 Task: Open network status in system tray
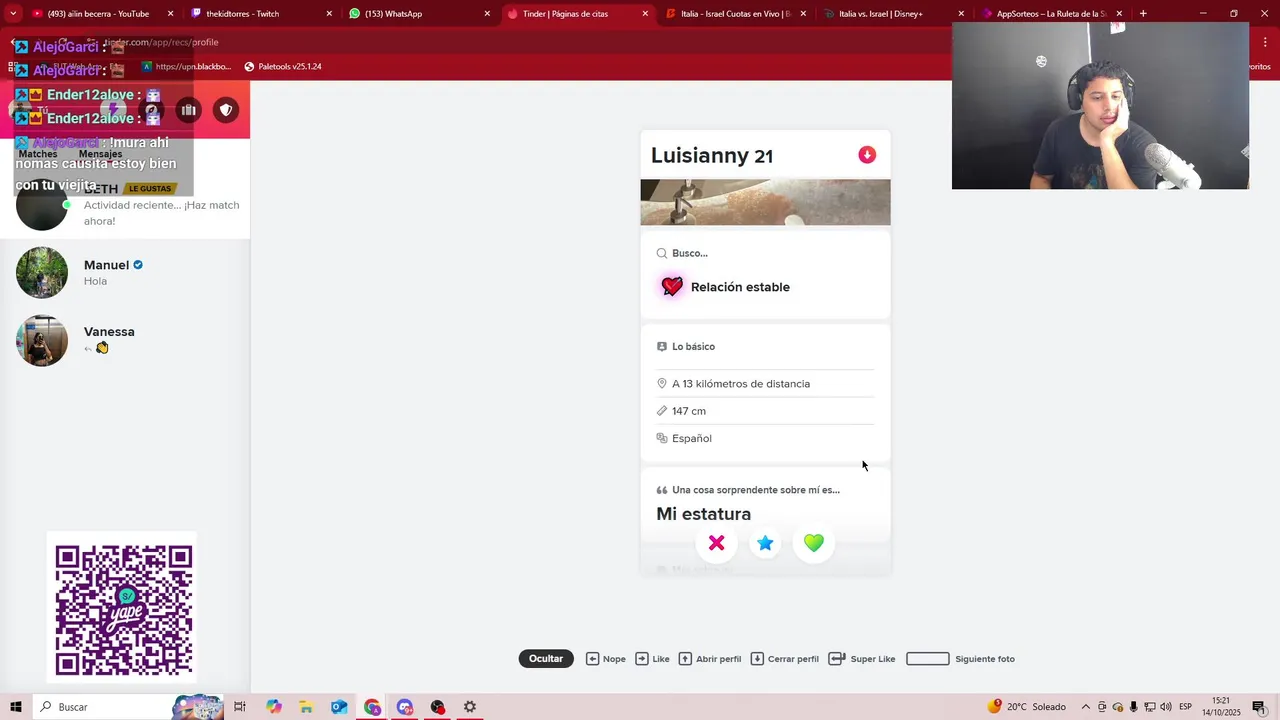(x=1150, y=707)
